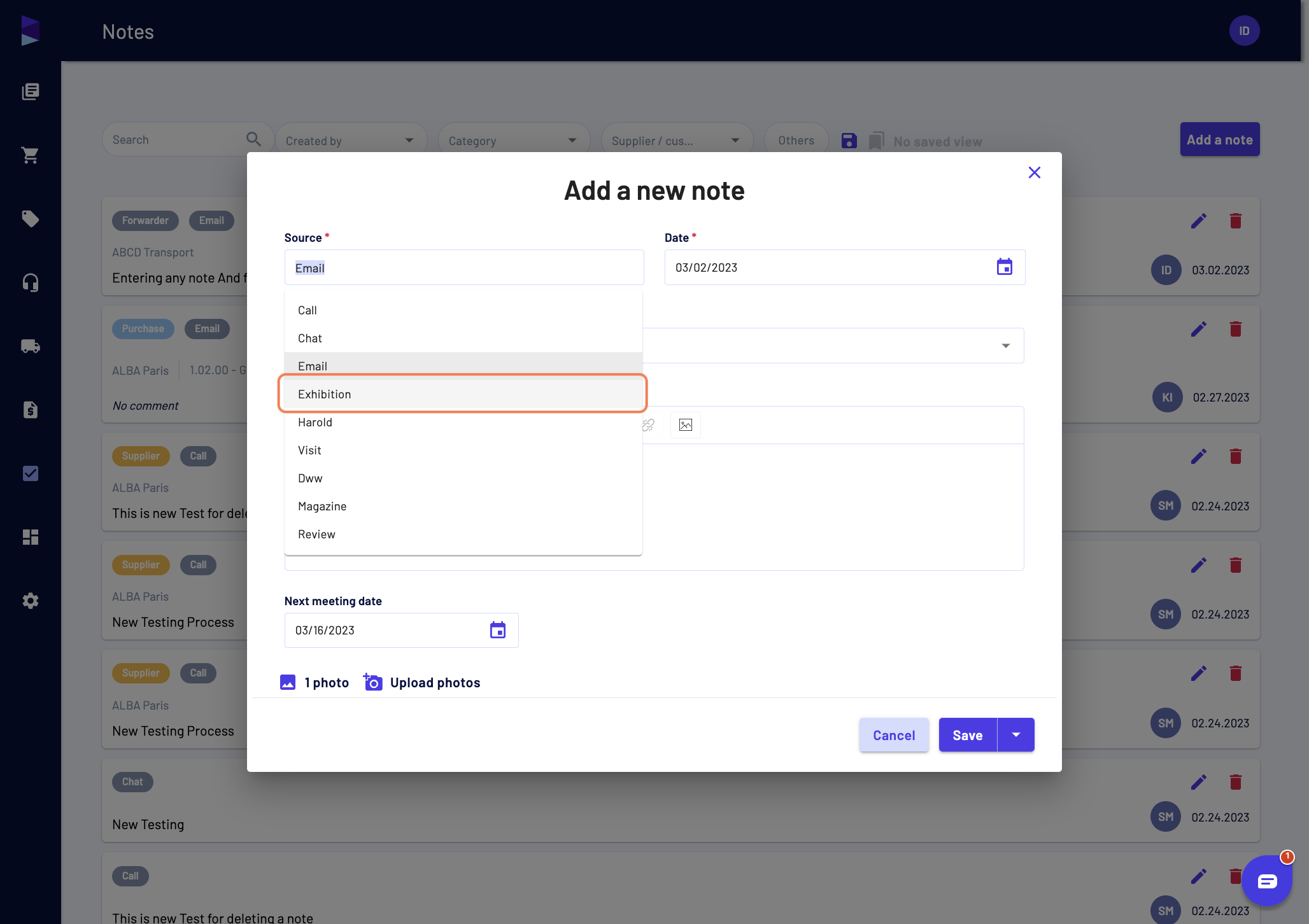Select Chat from the Source list
Image resolution: width=1309 pixels, height=924 pixels.
point(463,338)
